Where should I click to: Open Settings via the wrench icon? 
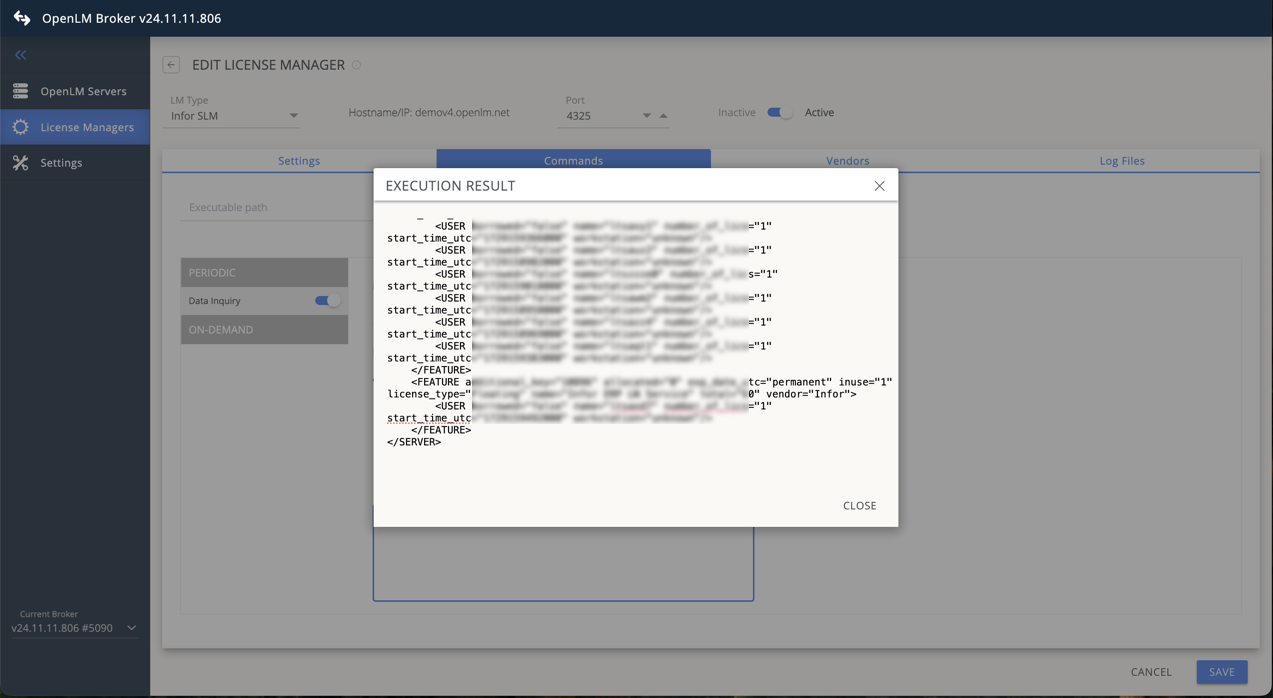[20, 162]
